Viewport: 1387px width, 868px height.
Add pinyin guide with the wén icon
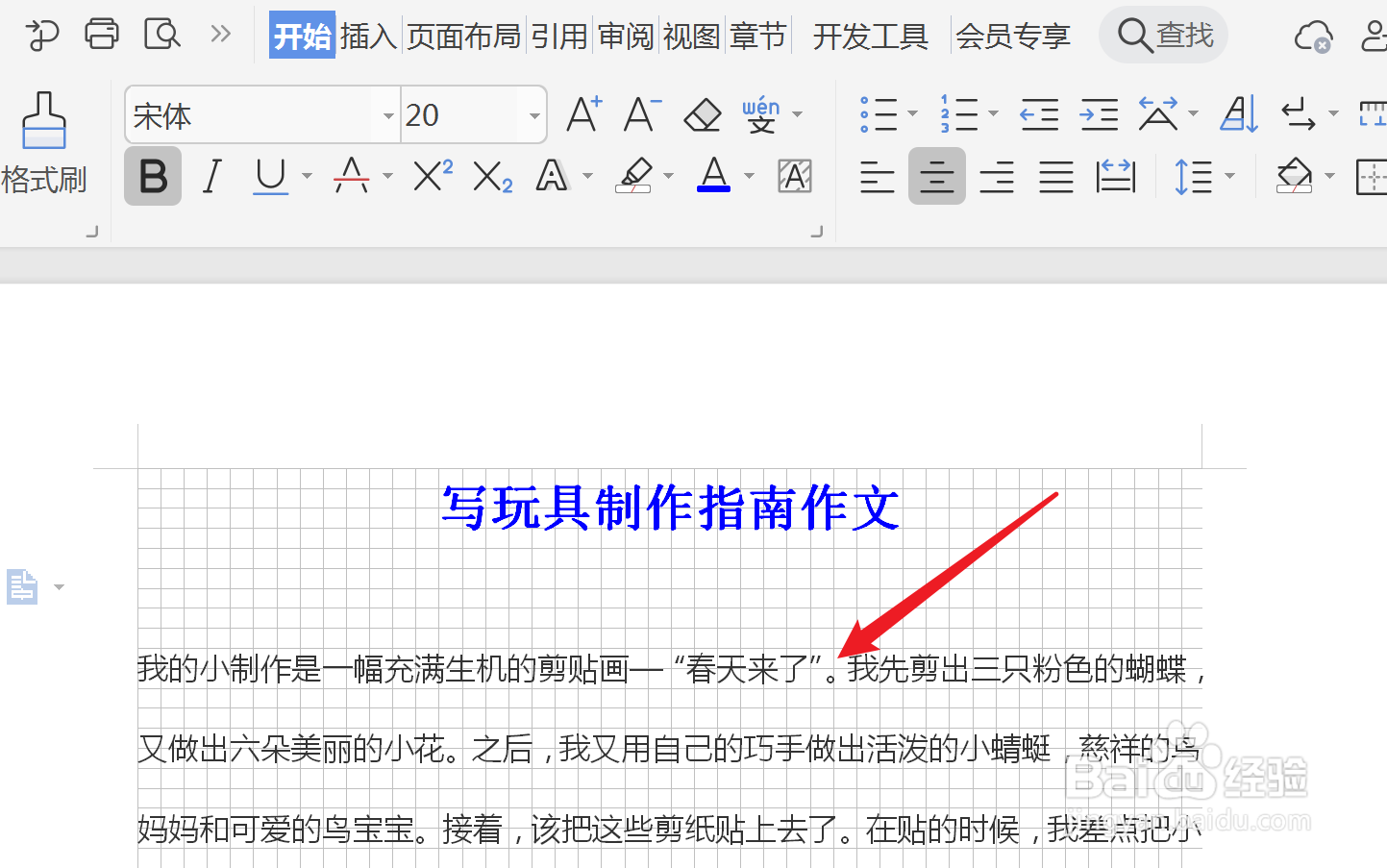[761, 113]
